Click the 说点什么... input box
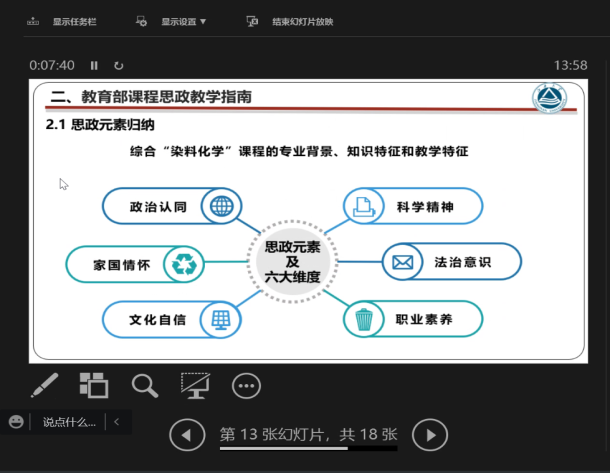Viewport: 610px width, 473px height. pos(68,422)
